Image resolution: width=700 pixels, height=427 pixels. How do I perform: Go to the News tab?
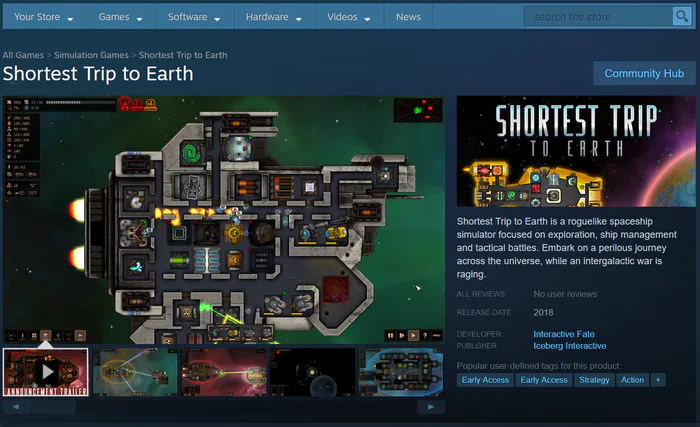click(408, 17)
